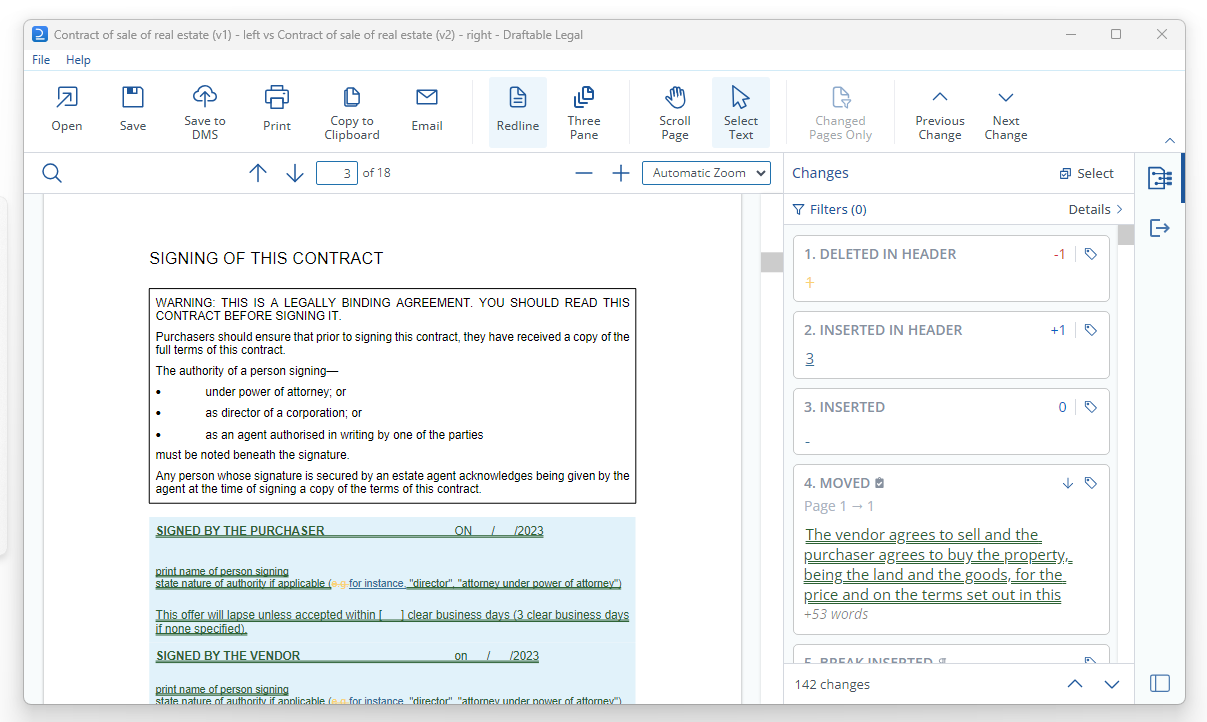
Task: Go to next page arrow
Action: tap(295, 173)
